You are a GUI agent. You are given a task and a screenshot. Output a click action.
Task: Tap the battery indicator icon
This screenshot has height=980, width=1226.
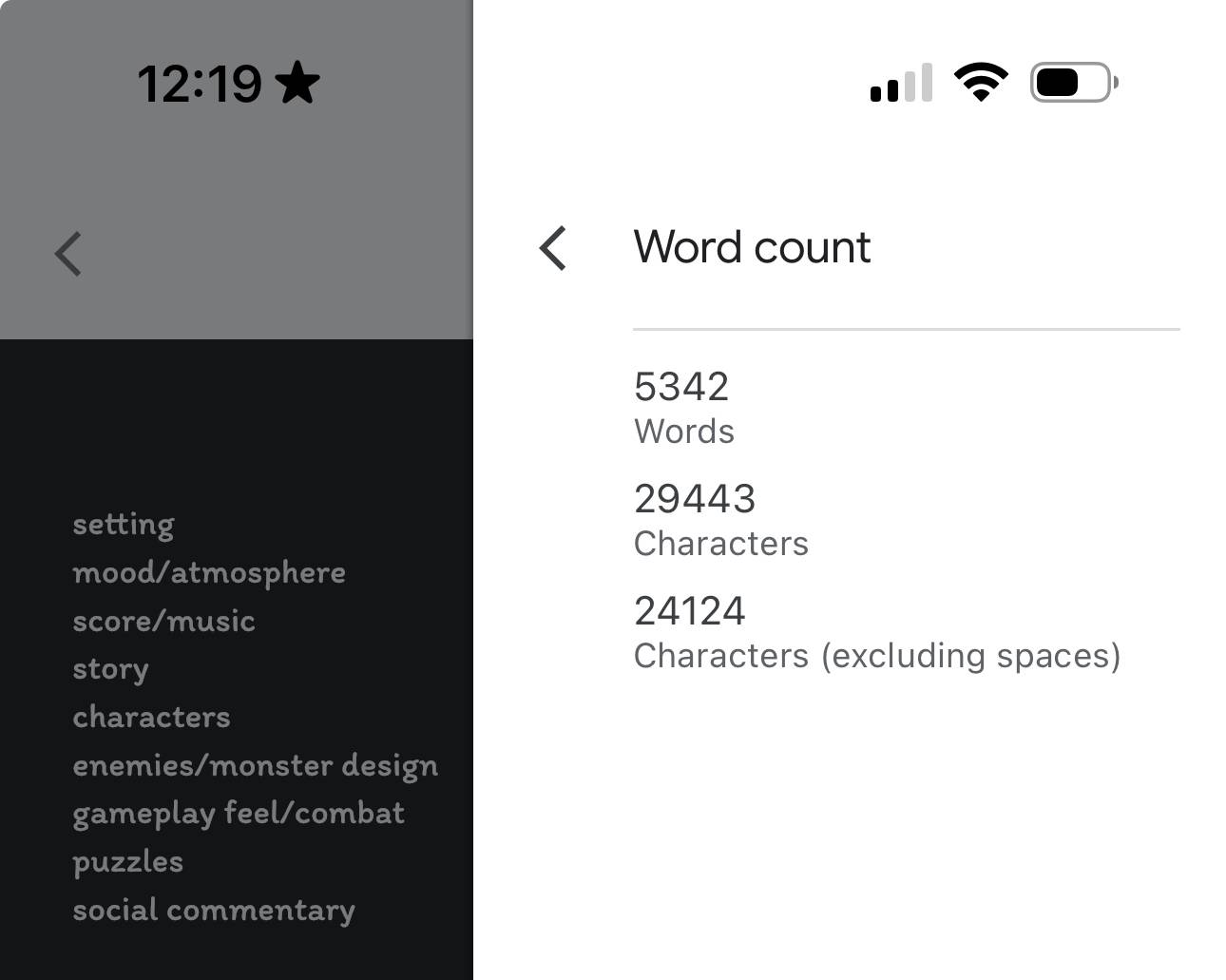pyautogui.click(x=1074, y=83)
